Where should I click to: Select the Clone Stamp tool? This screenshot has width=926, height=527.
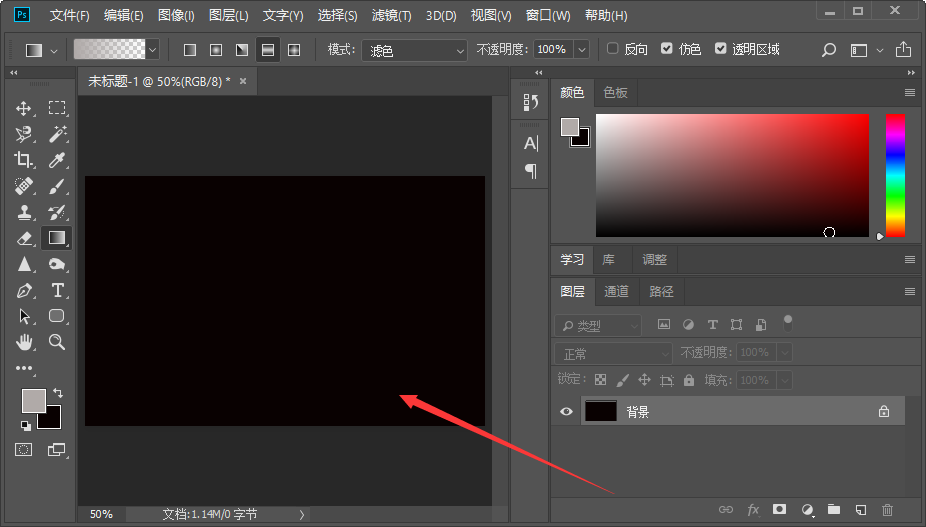coord(24,212)
